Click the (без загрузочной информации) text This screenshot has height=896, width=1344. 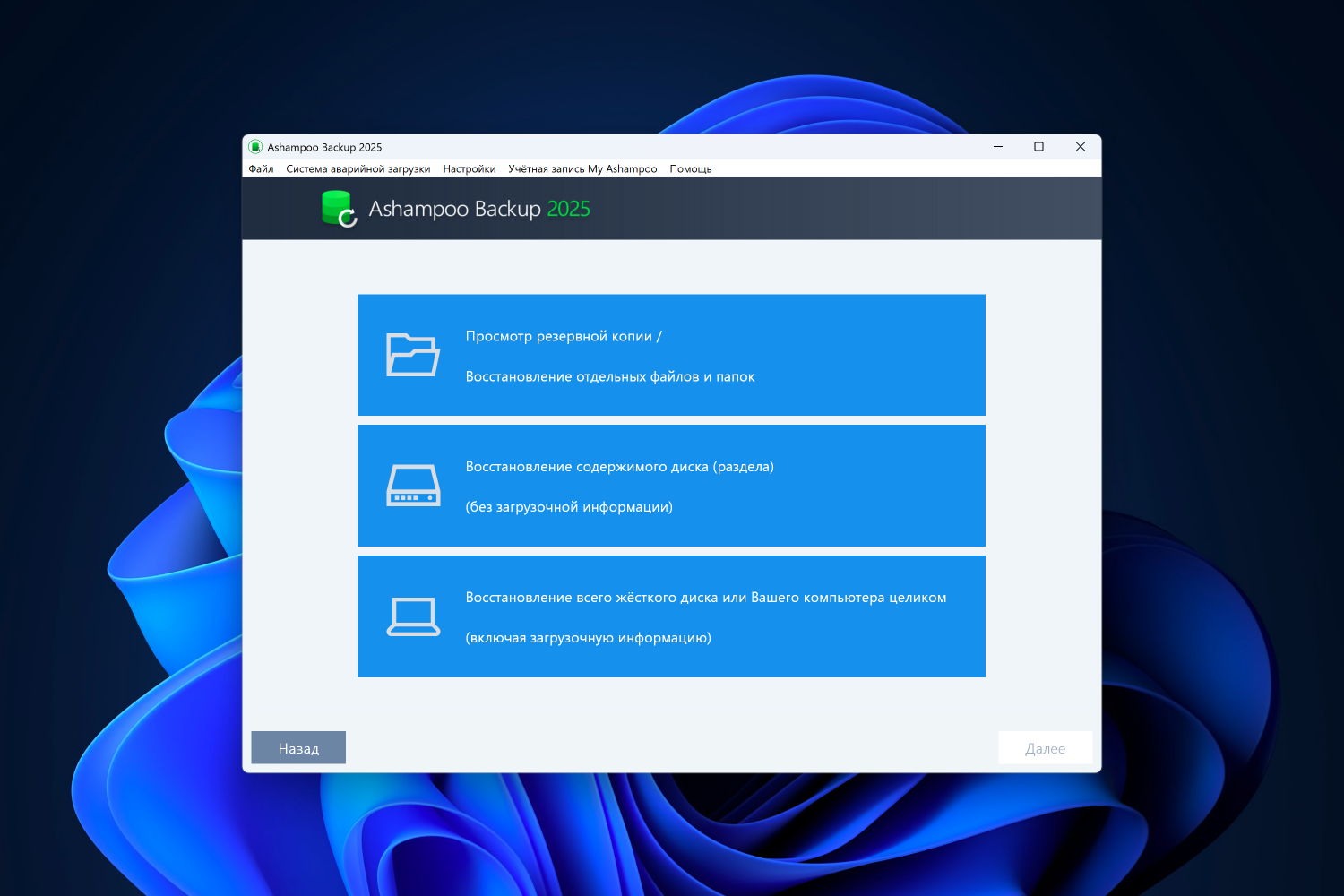click(569, 507)
